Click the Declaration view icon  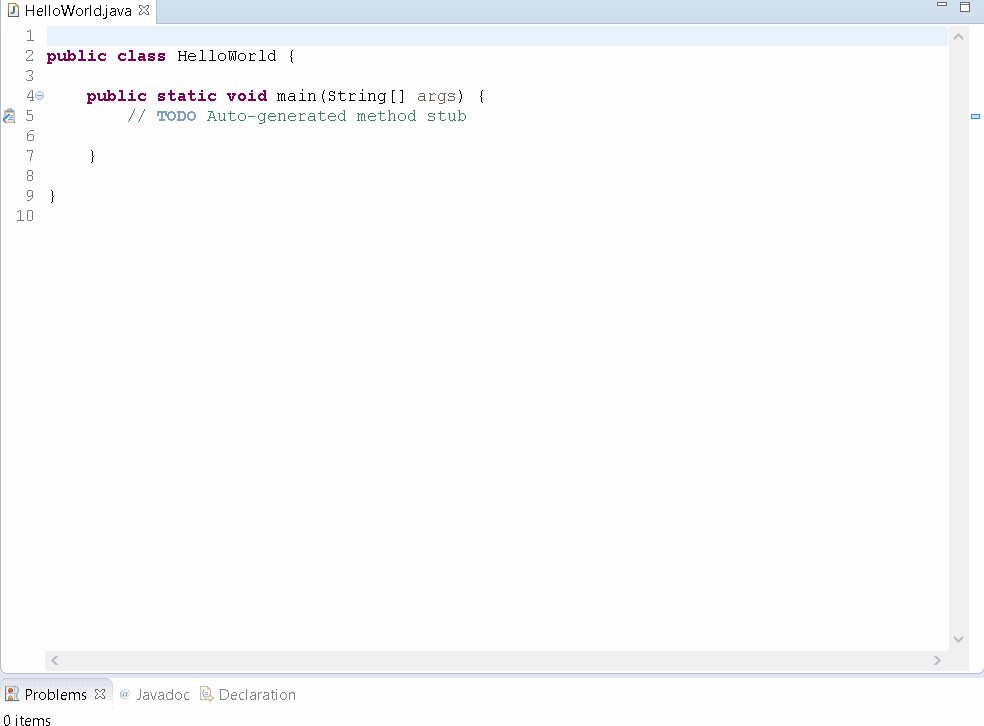point(206,694)
